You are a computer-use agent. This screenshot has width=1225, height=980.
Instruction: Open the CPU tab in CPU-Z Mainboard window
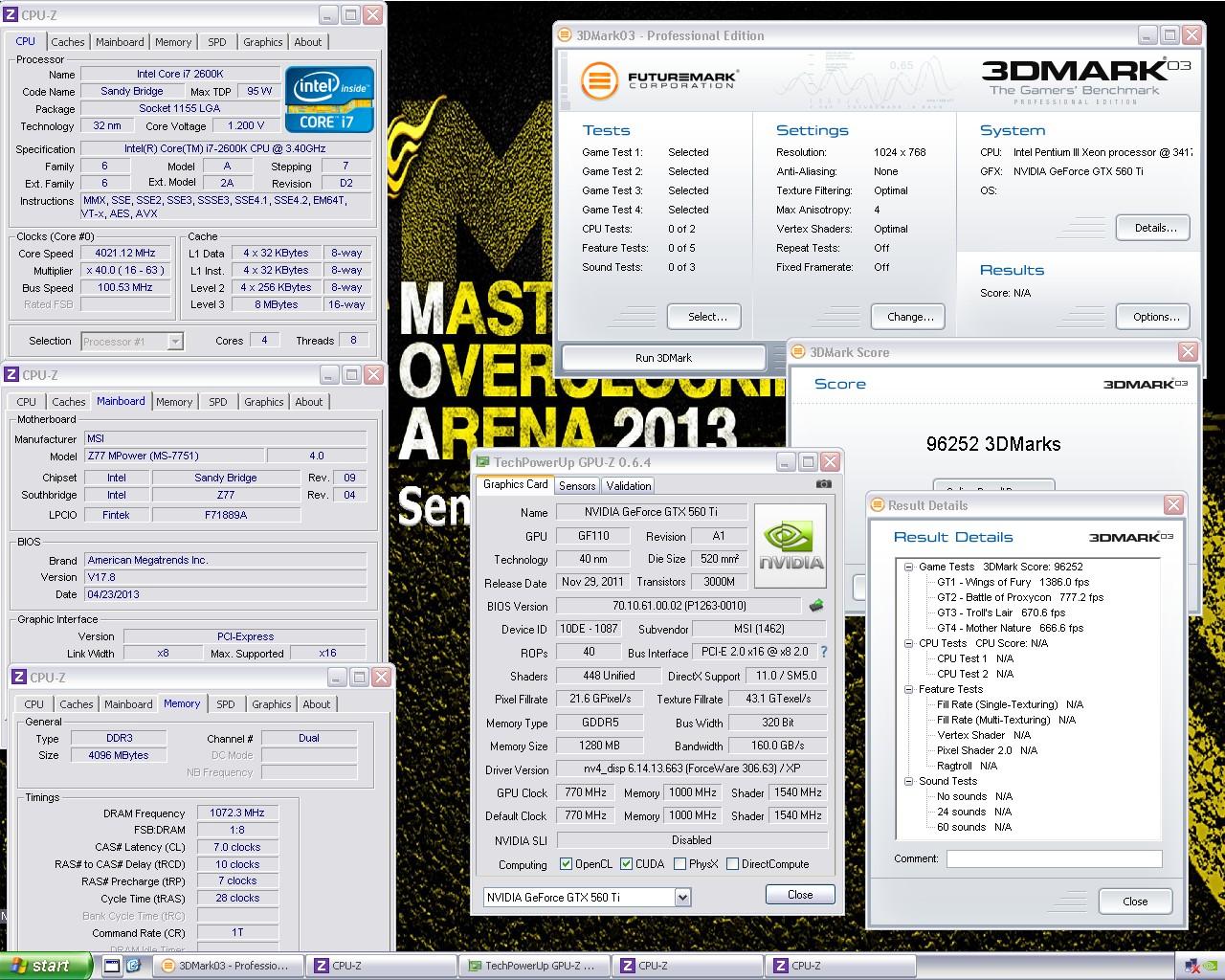tap(27, 402)
